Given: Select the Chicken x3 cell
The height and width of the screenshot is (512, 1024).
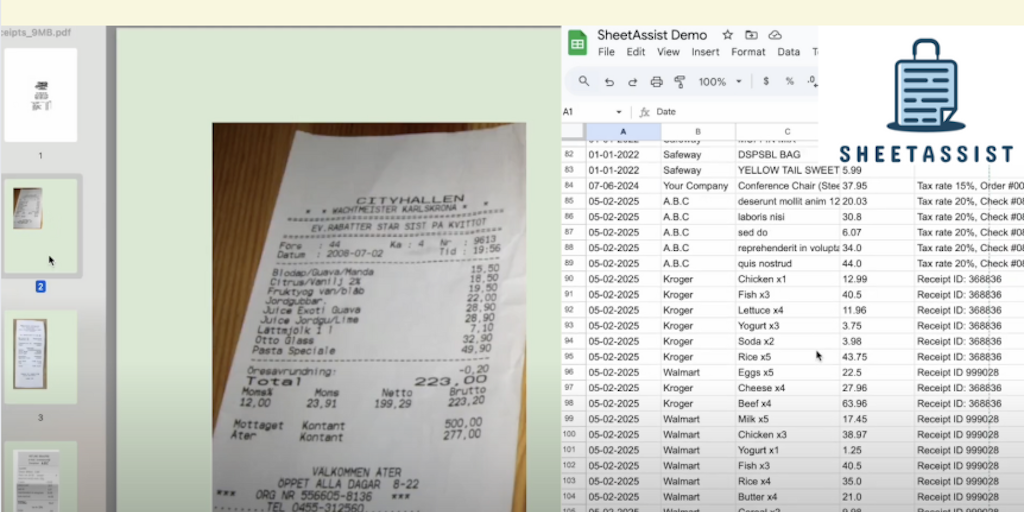Looking at the screenshot, I should tap(788, 434).
